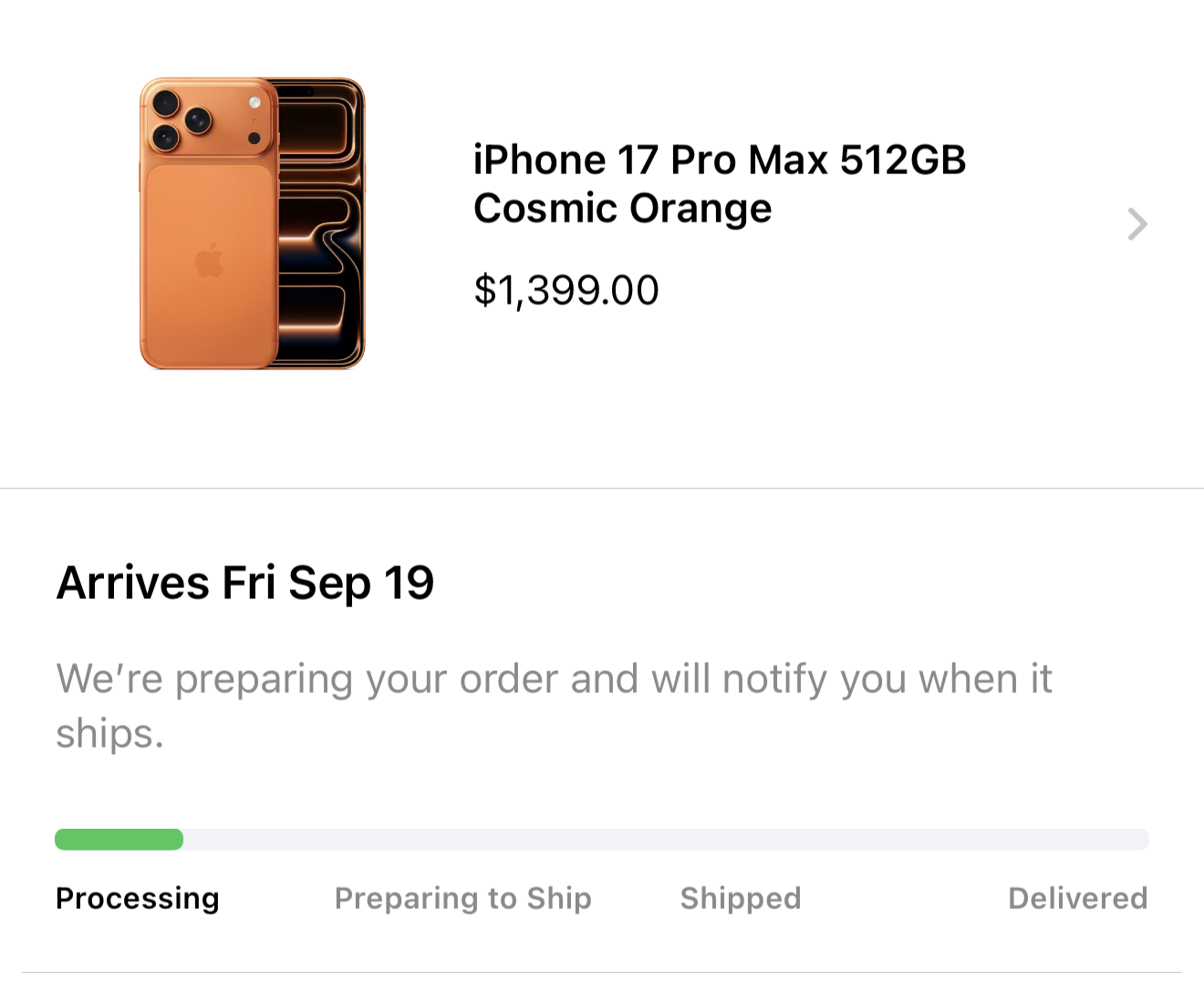
Task: Tap the preparing your order status message
Action: [x=553, y=705]
